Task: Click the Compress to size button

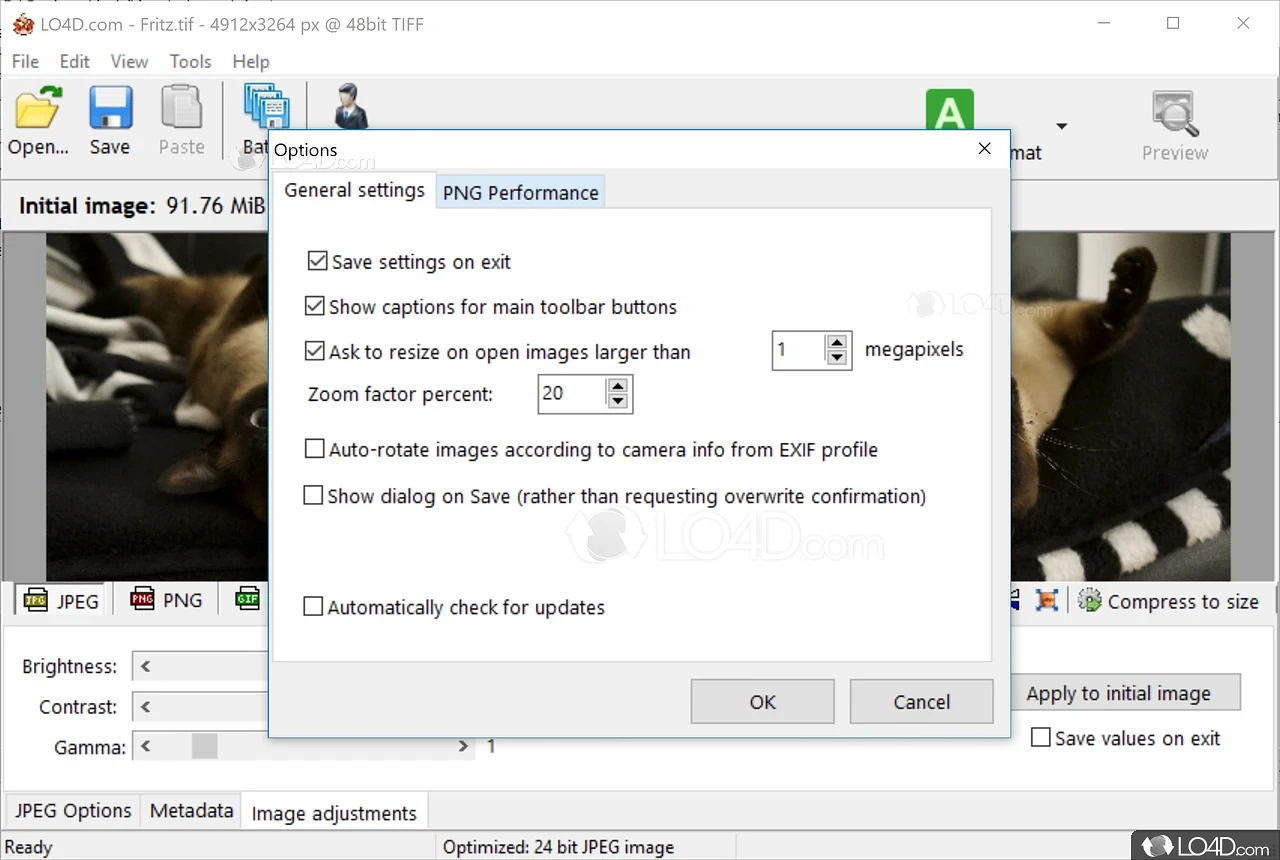Action: pyautogui.click(x=1169, y=601)
